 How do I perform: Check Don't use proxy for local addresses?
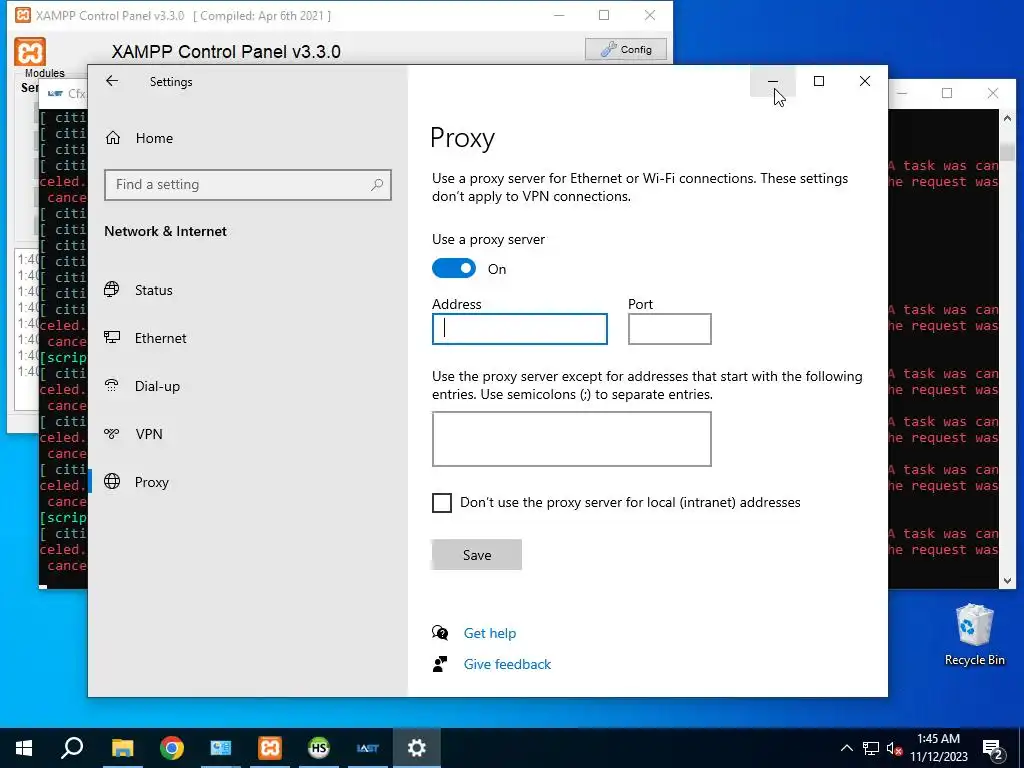pos(442,503)
